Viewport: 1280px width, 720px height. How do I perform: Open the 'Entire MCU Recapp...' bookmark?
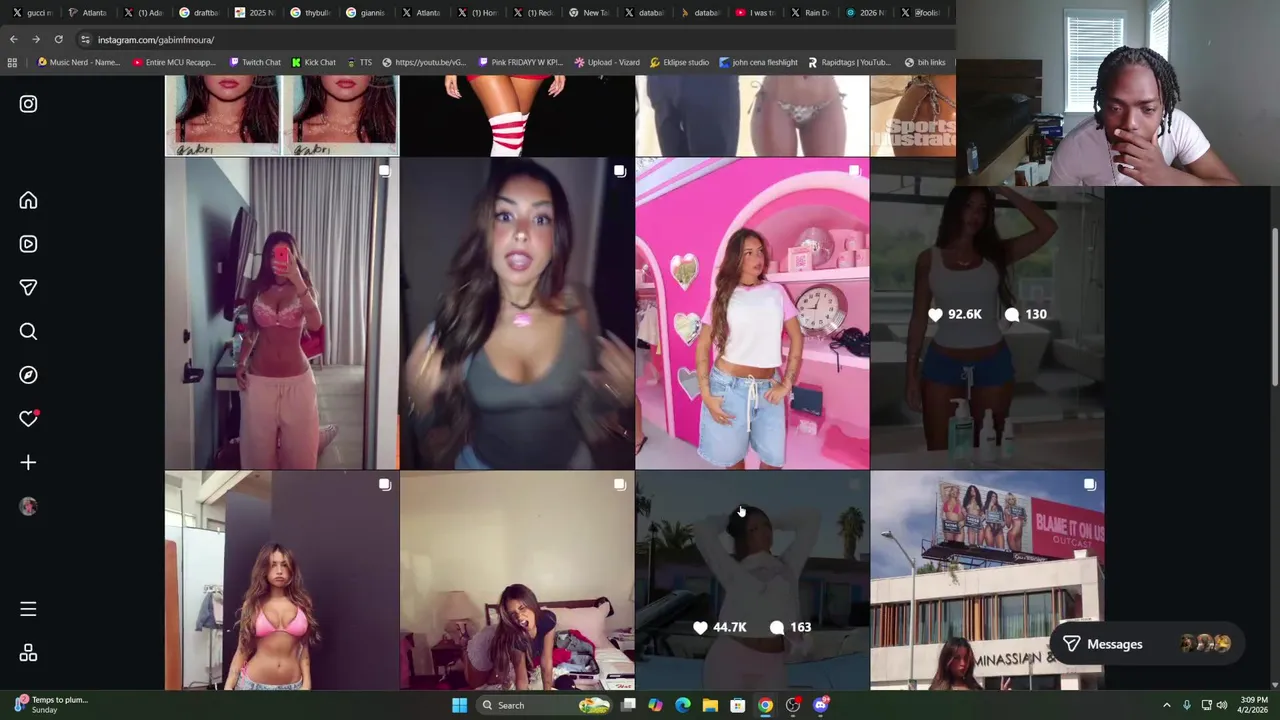(174, 63)
